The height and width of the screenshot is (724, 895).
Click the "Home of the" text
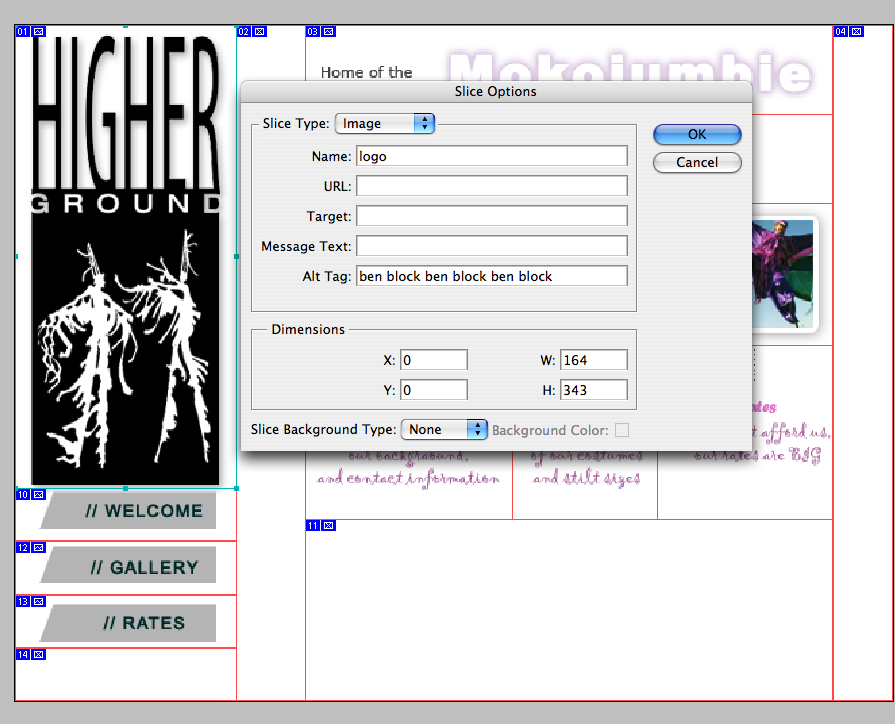tap(366, 73)
